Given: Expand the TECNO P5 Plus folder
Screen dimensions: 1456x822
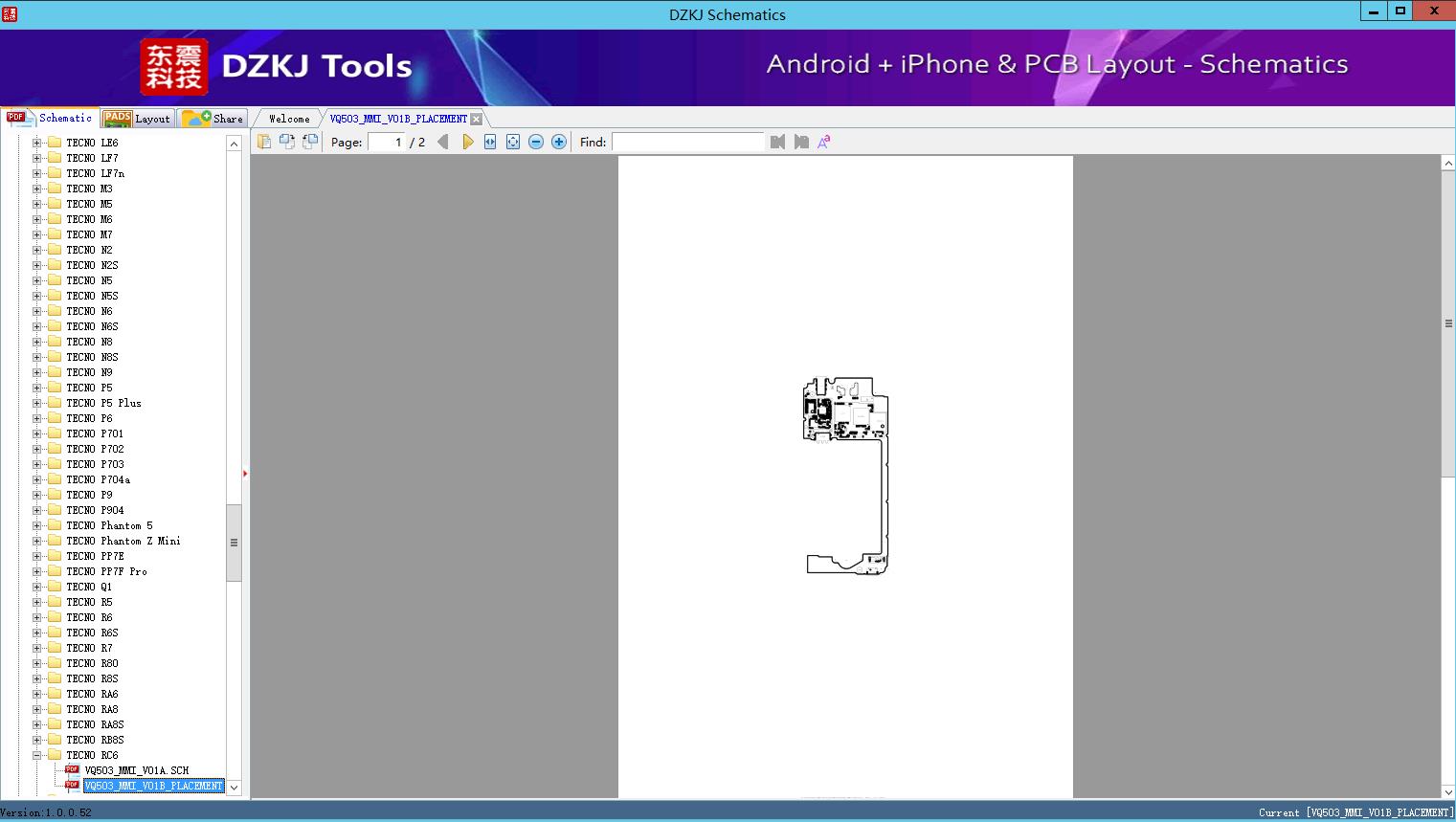Looking at the screenshot, I should point(36,403).
